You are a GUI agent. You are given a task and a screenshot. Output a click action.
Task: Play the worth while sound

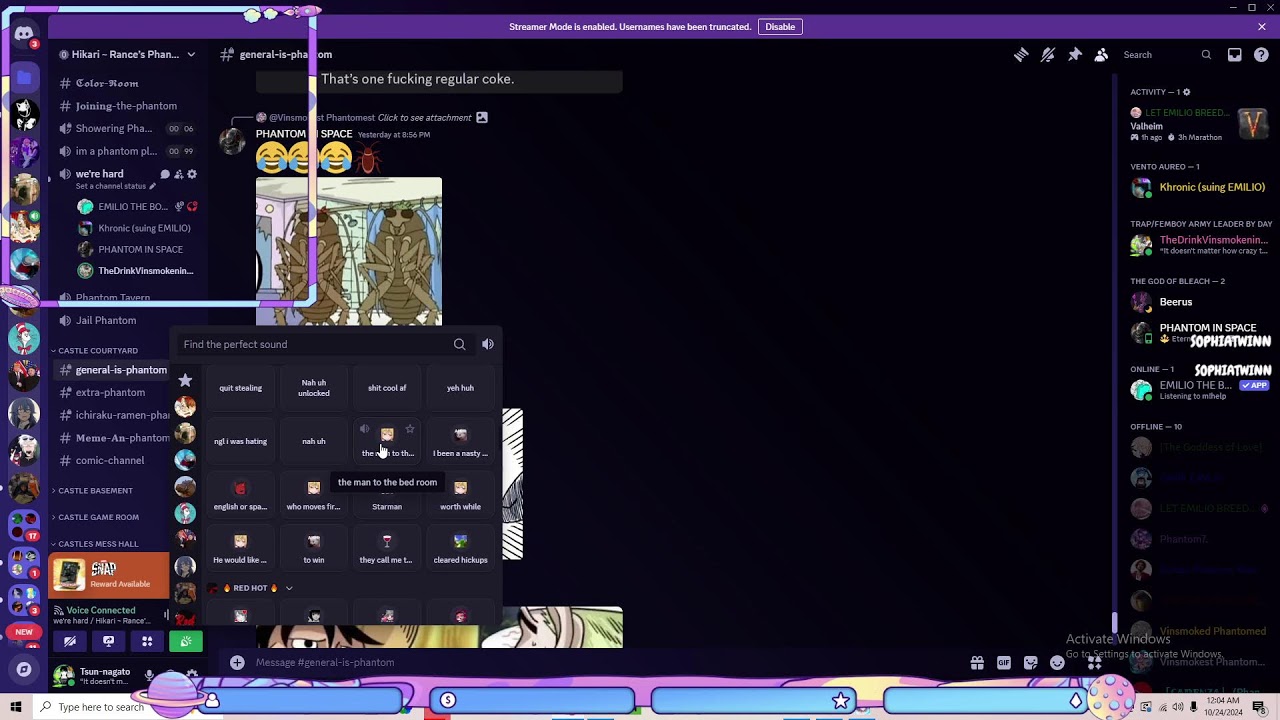click(460, 495)
